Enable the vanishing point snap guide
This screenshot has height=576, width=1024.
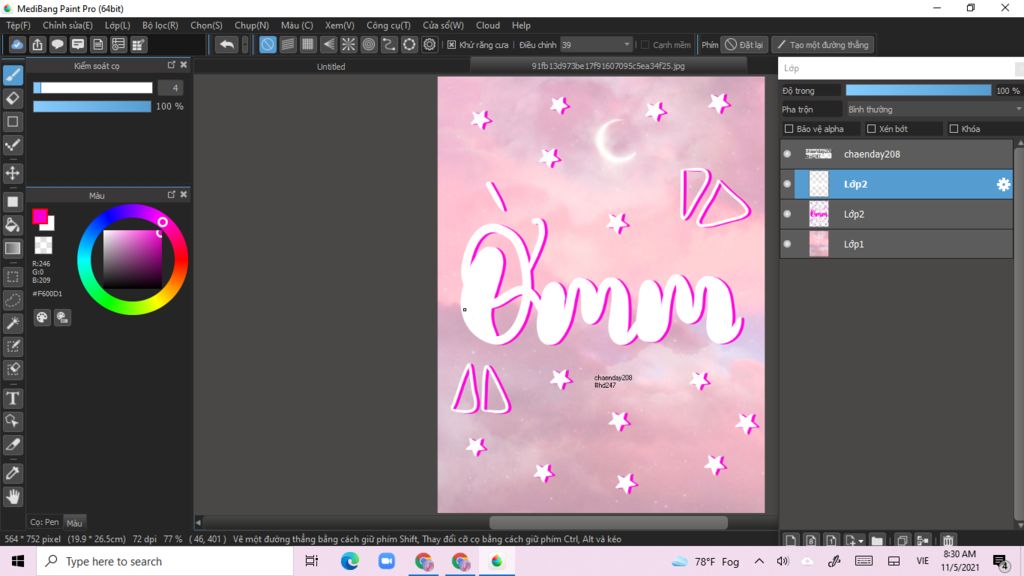click(328, 44)
